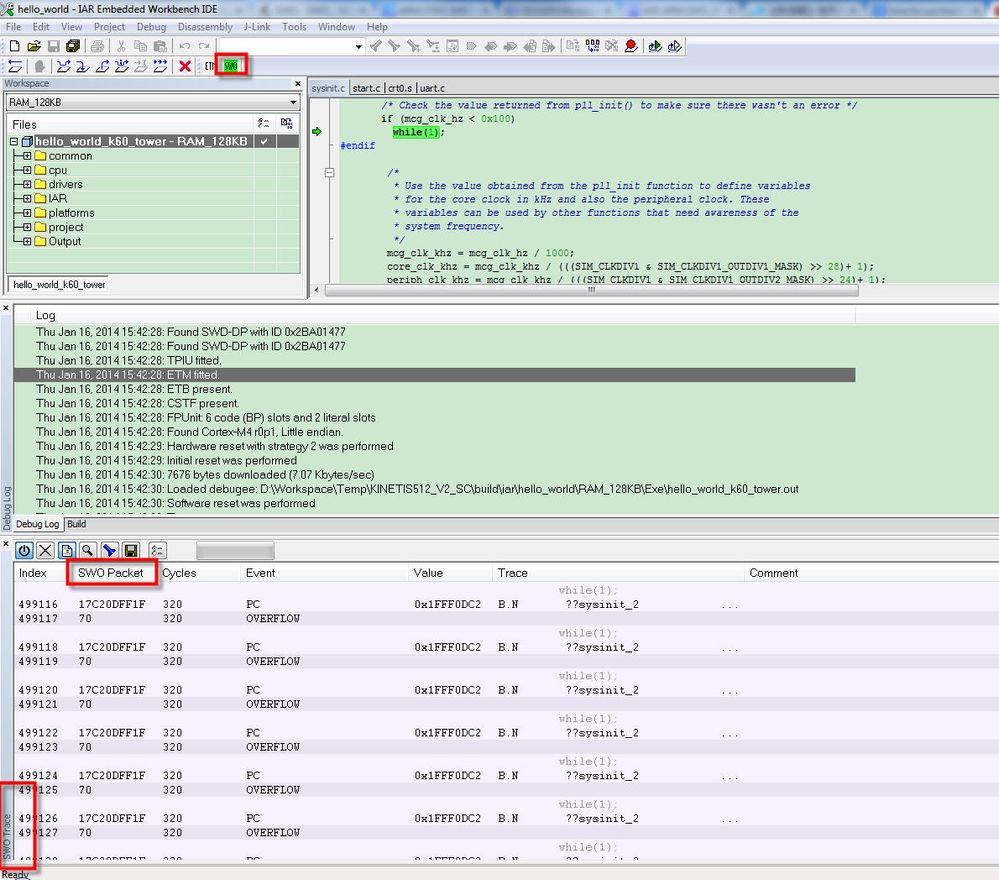Click the blue flashlight Browse icon

110,550
